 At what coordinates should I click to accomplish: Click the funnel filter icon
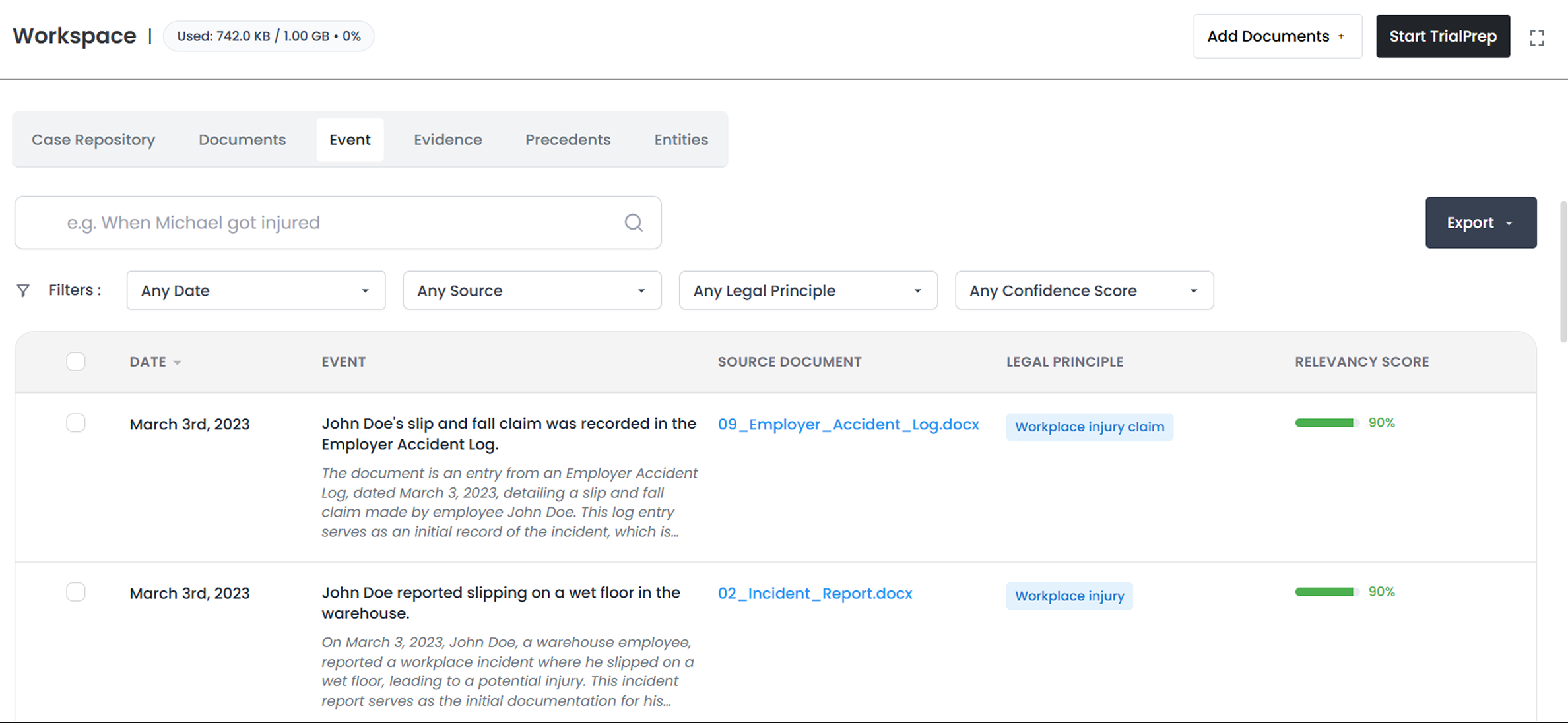coord(23,290)
